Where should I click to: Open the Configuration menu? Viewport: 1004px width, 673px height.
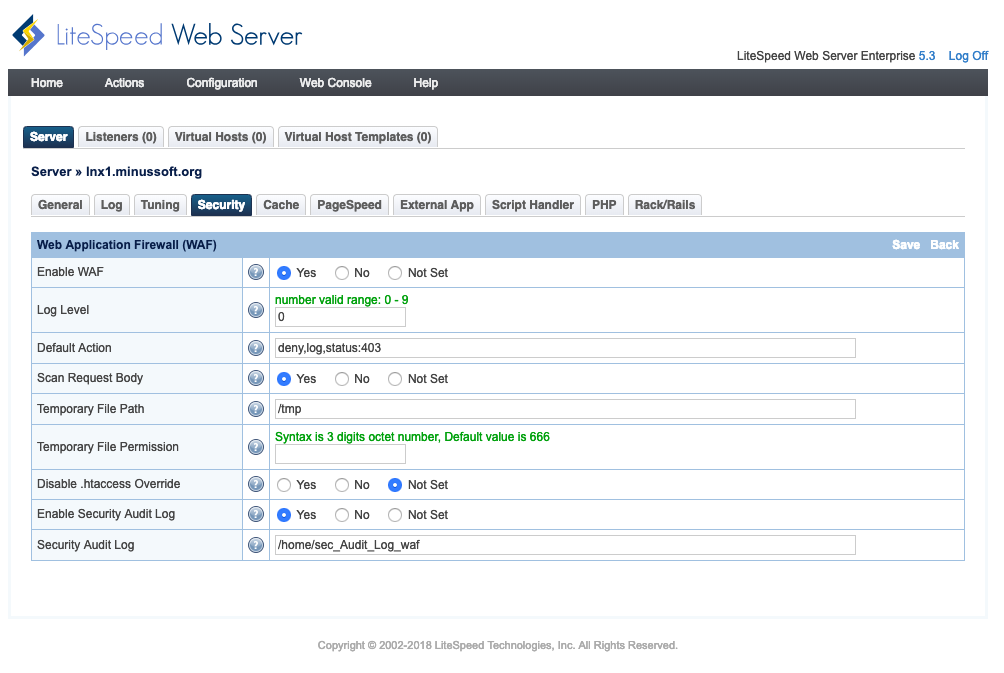click(x=222, y=83)
